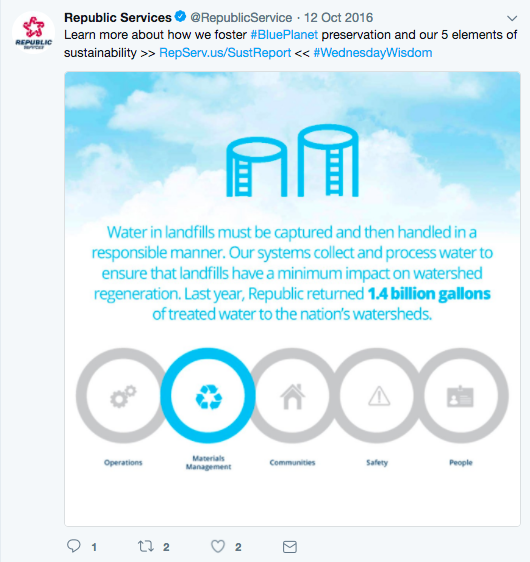Click the @RepublicService handle

click(241, 18)
